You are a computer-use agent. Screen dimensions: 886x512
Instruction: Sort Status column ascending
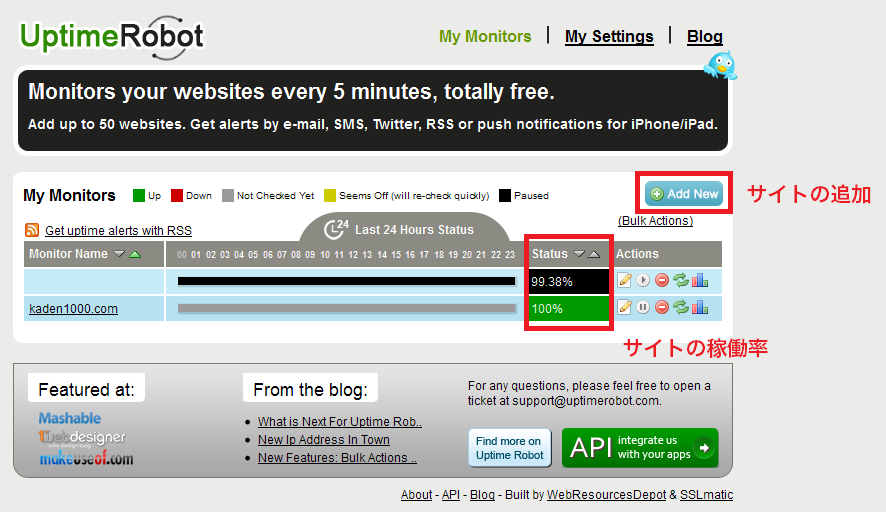(594, 254)
